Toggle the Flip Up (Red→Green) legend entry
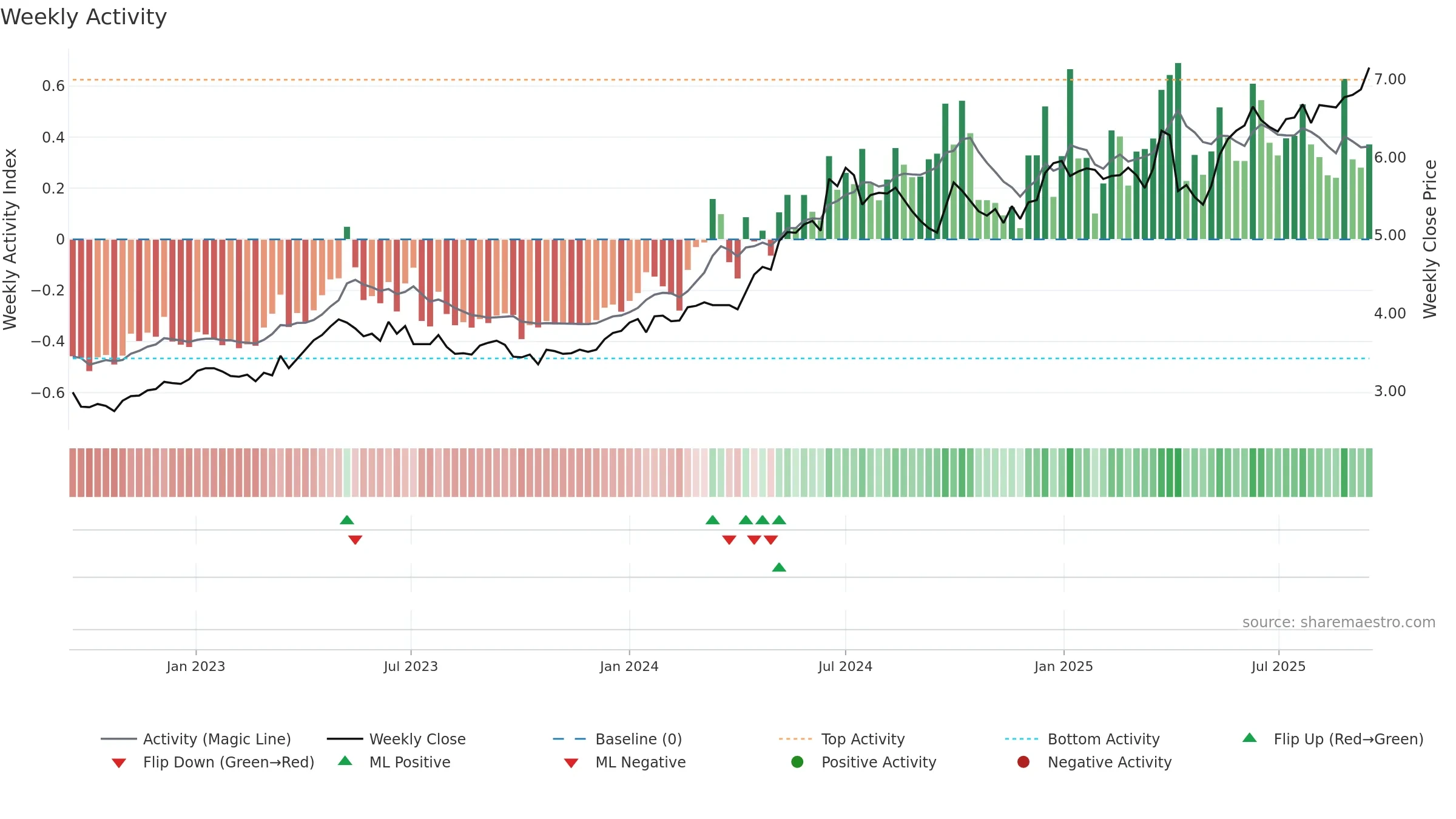The height and width of the screenshot is (819, 1456). 1333,739
